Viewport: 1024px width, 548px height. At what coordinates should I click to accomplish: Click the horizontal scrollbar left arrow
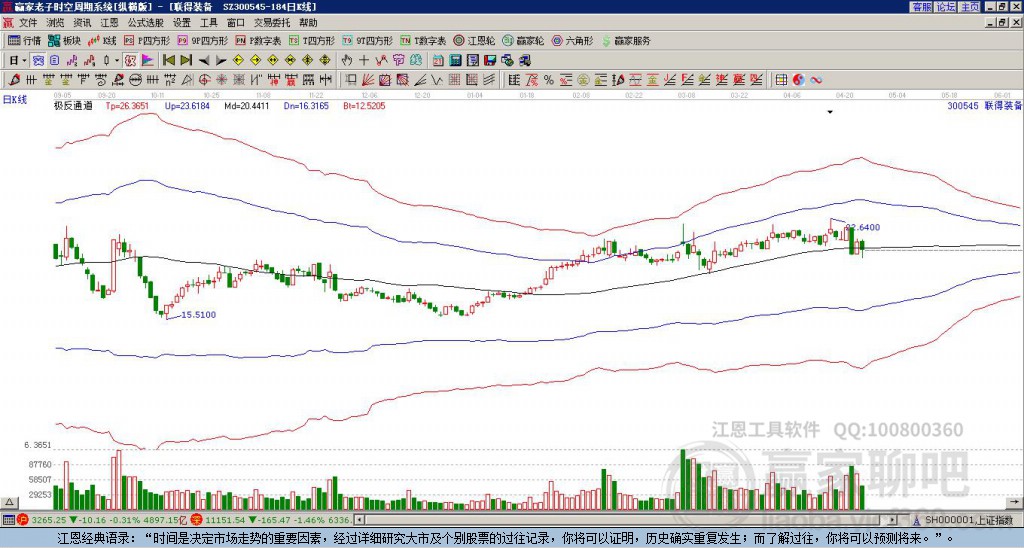point(359,520)
